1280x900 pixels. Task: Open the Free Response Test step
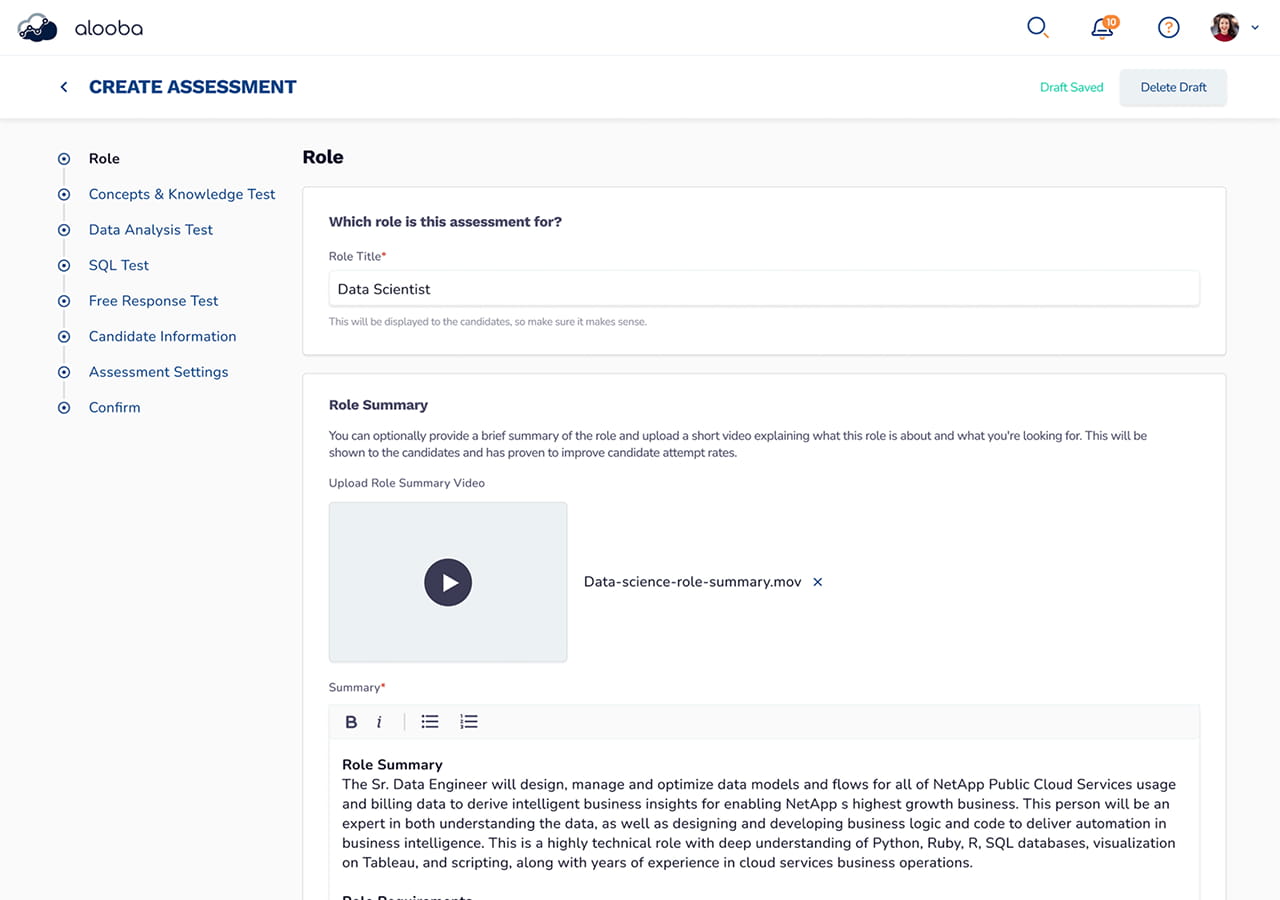154,301
